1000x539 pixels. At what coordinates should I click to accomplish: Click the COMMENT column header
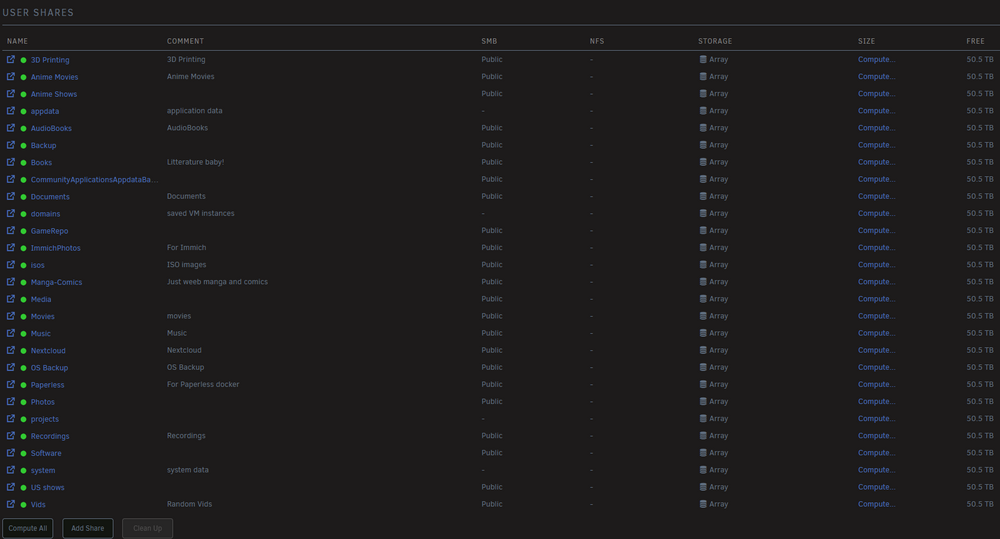(186, 41)
